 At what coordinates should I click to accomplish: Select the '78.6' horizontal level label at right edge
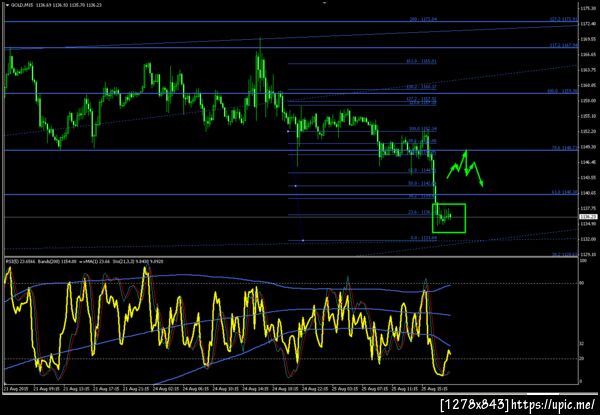pos(565,148)
